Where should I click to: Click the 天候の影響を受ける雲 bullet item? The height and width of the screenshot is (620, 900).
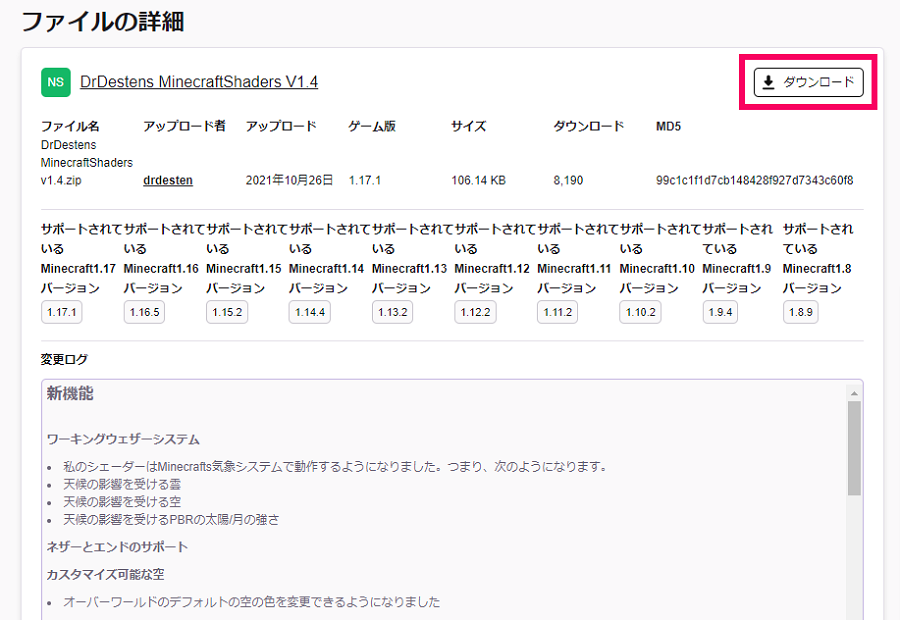click(x=122, y=485)
